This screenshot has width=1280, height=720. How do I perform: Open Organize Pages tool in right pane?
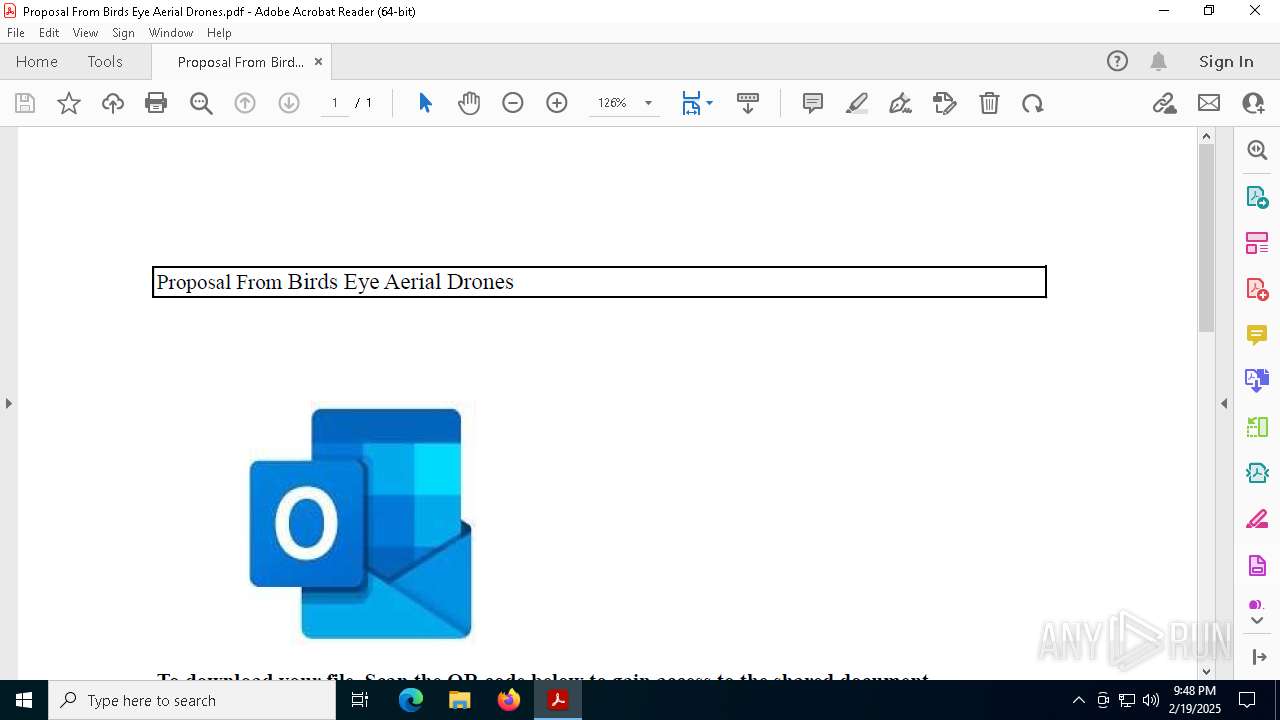1257,243
